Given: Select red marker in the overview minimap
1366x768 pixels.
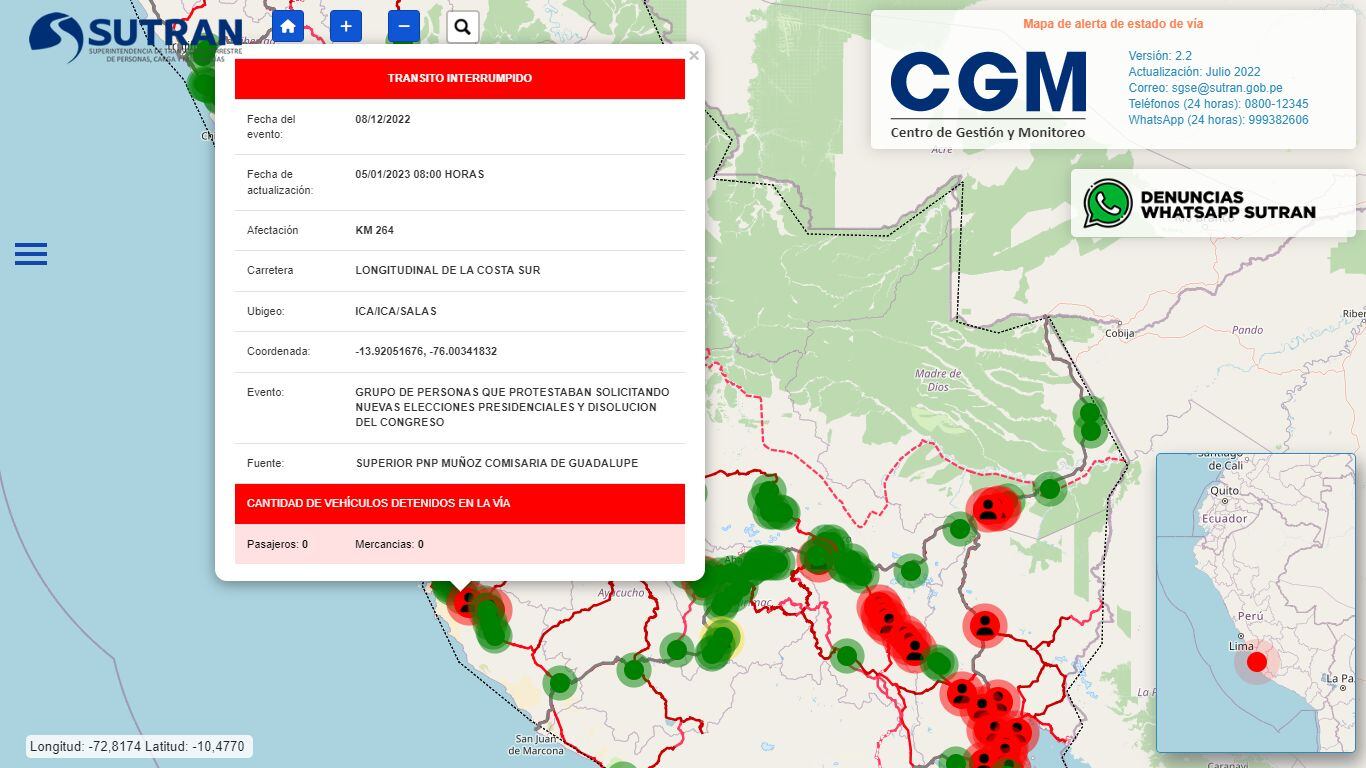Looking at the screenshot, I should tap(1257, 662).
